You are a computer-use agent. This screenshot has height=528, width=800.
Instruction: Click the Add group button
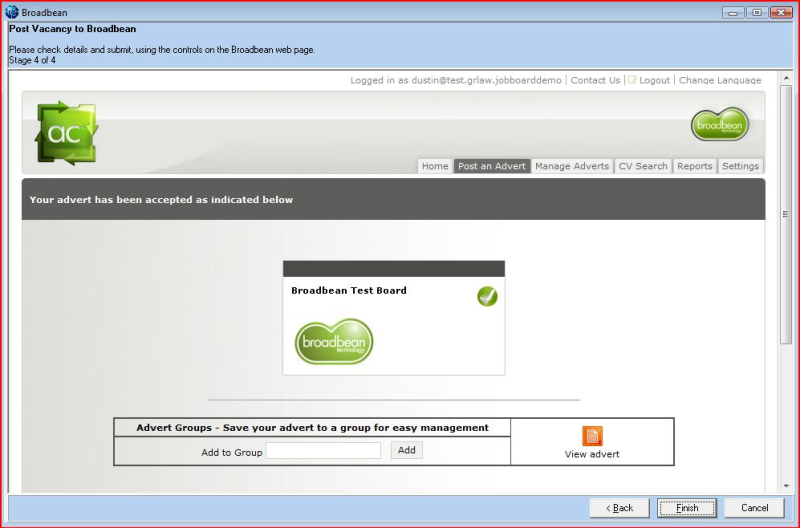[x=407, y=450]
